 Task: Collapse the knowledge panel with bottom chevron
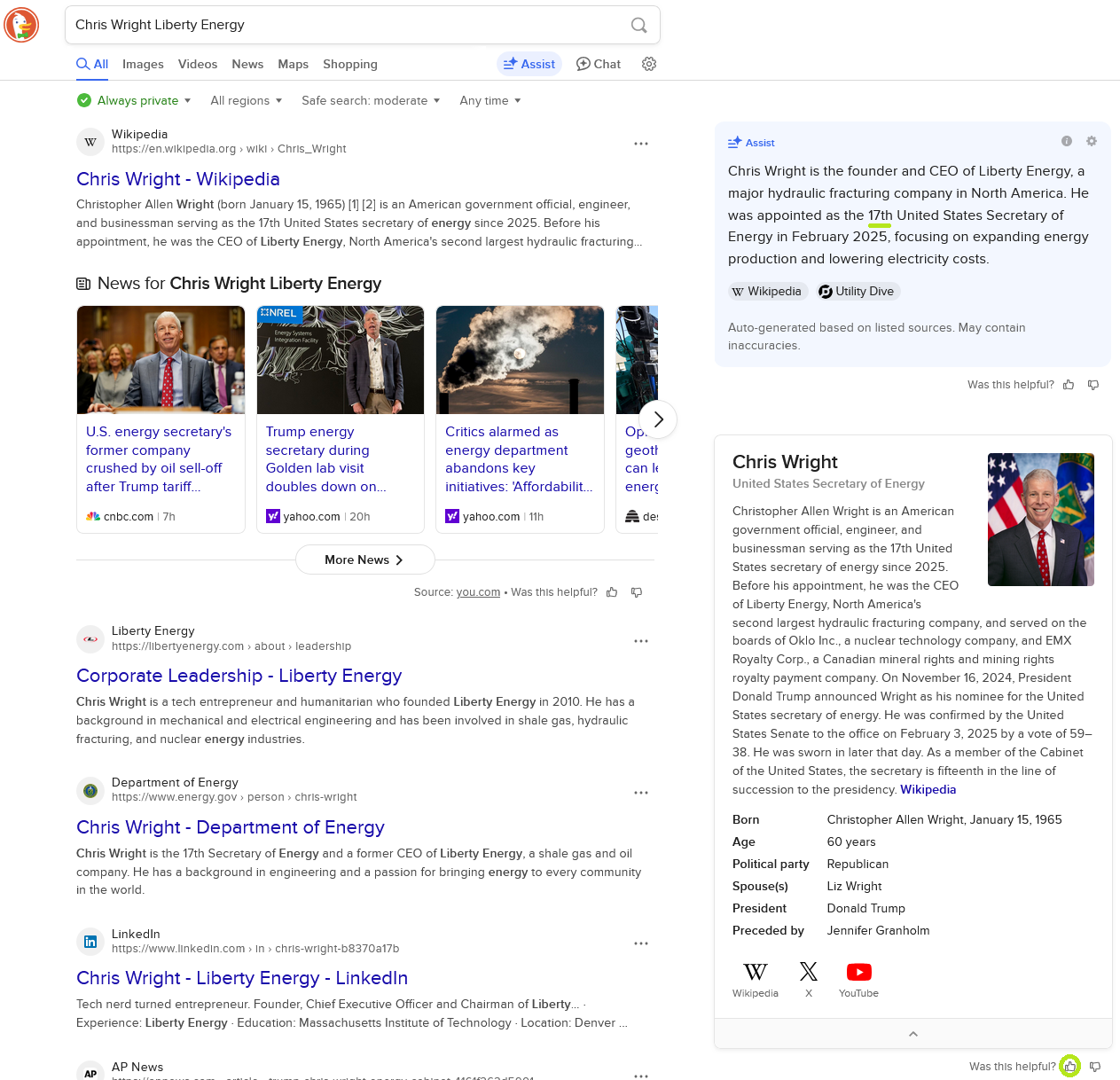[x=913, y=1034]
